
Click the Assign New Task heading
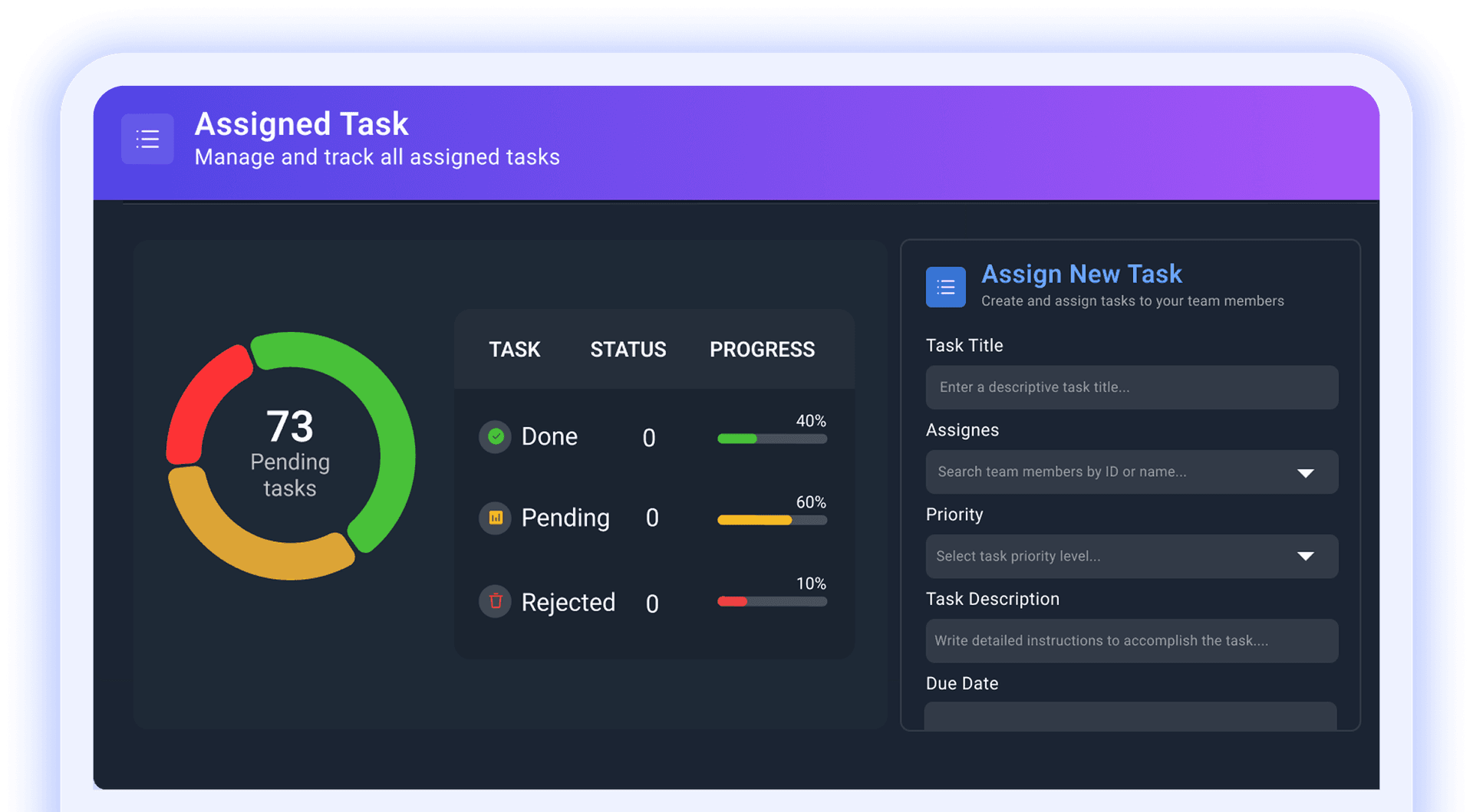(x=1081, y=274)
